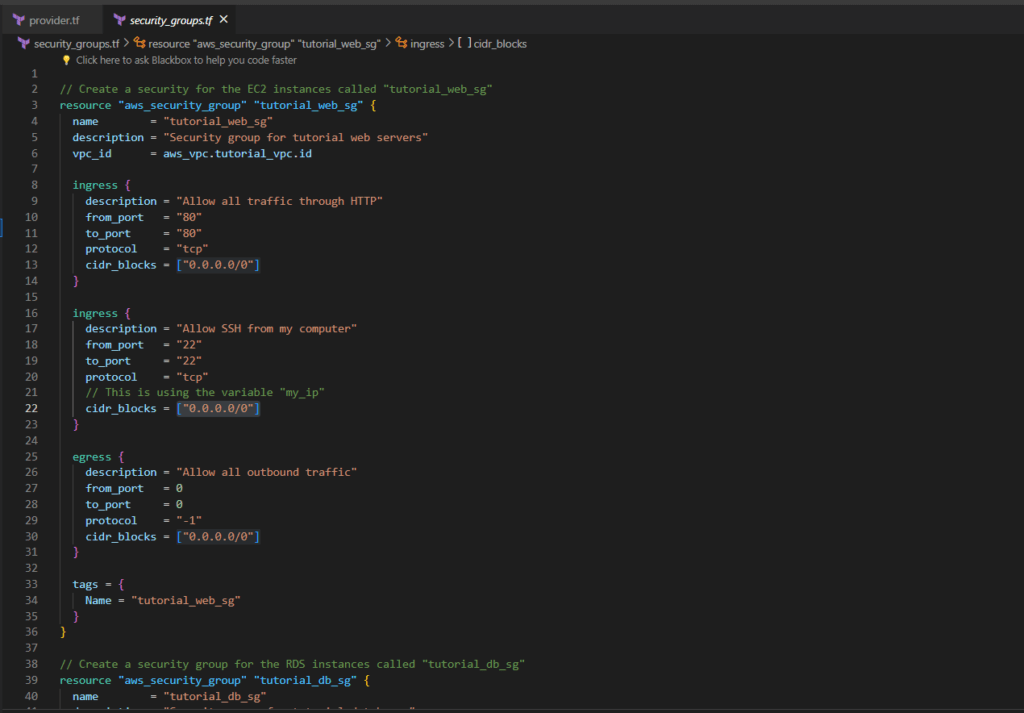Open the ingress breadcrumb segment
Viewport: 1024px width, 713px height.
(x=427, y=44)
